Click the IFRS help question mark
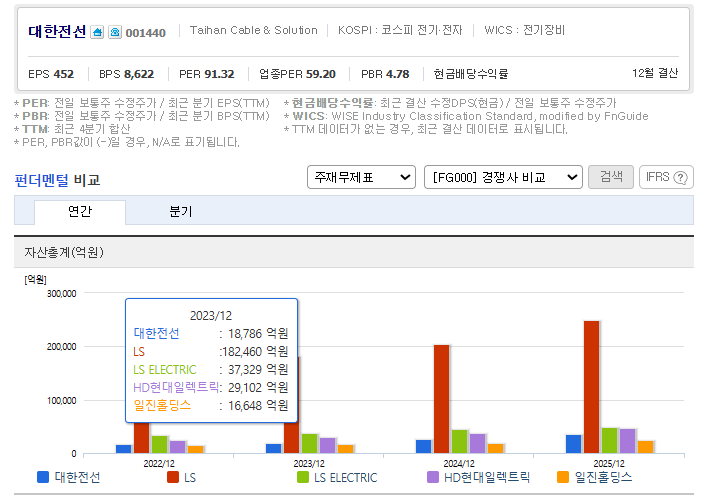 coord(681,178)
